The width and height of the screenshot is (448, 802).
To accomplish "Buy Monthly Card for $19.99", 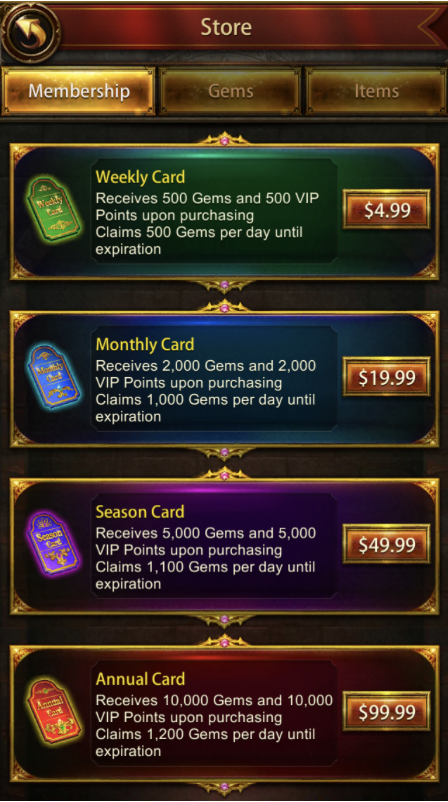I will 387,377.
